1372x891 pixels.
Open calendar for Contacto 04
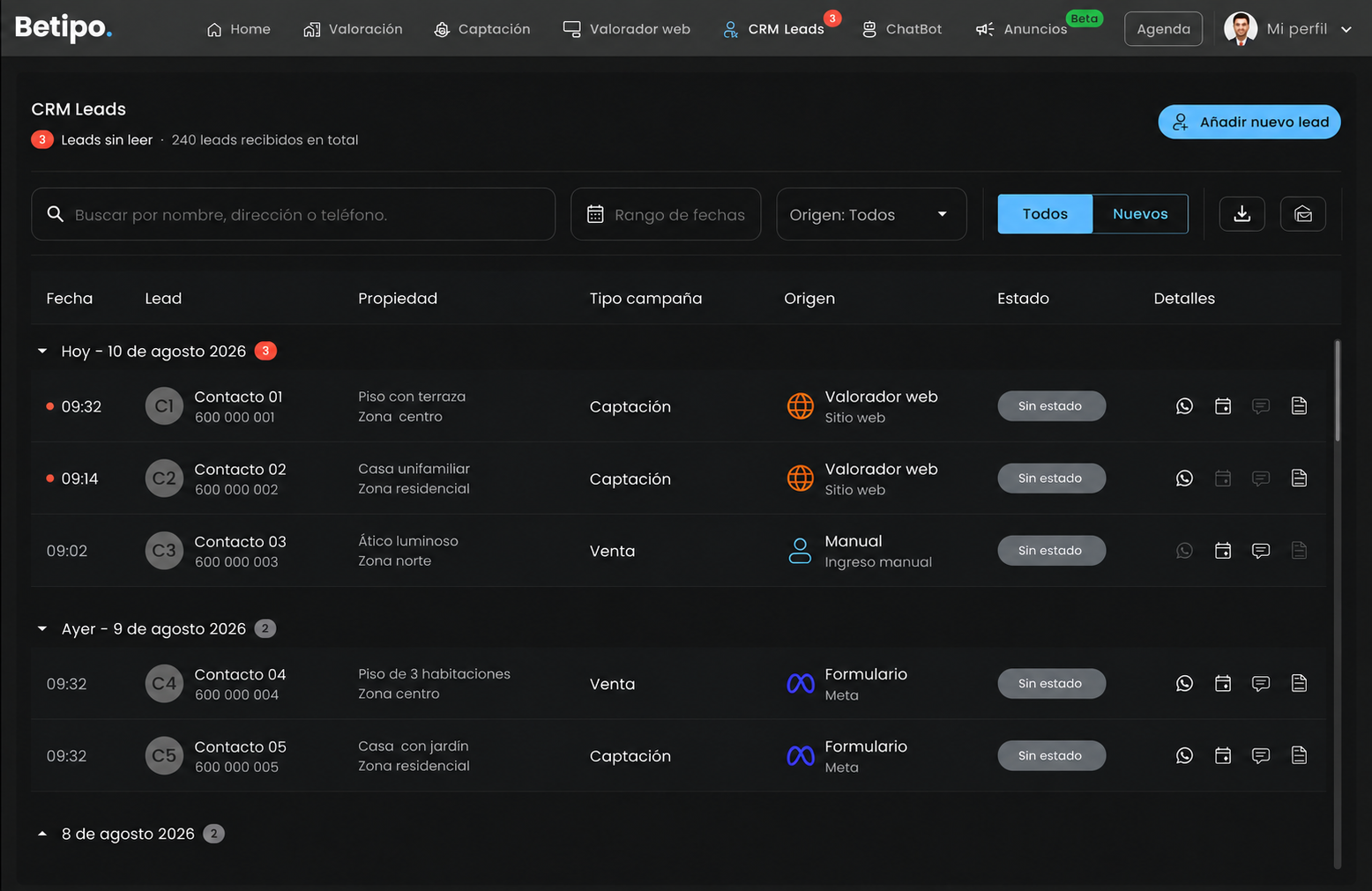pyautogui.click(x=1223, y=684)
